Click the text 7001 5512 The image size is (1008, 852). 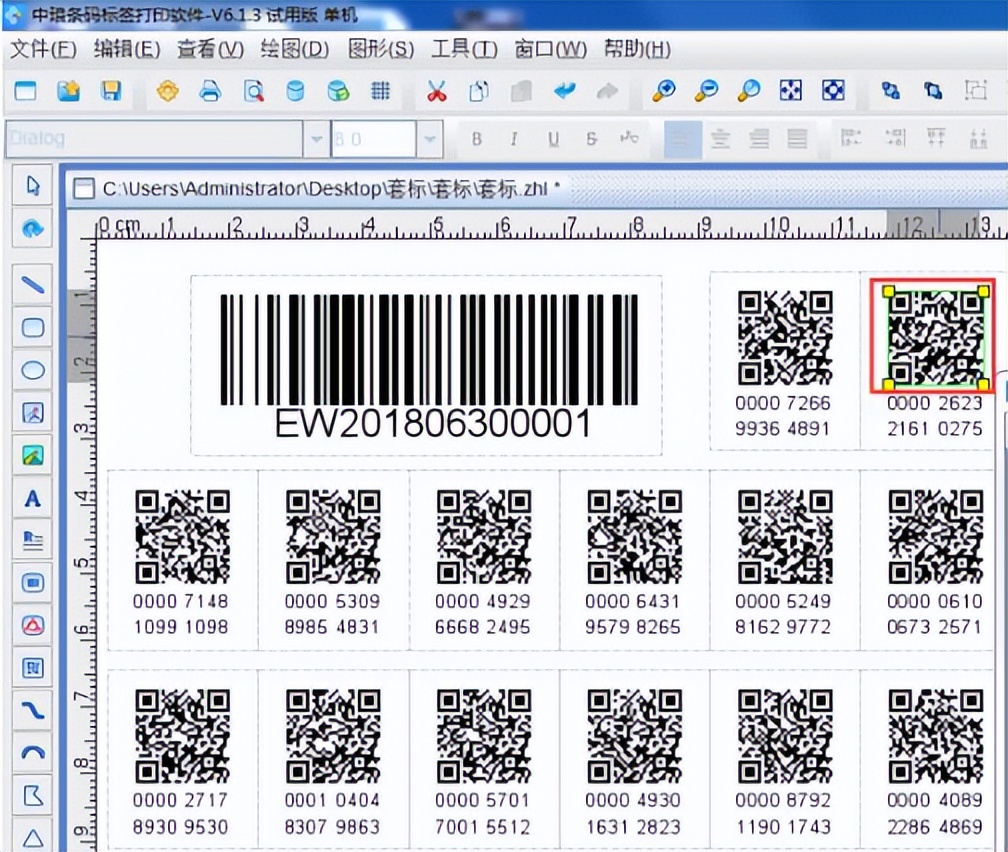pyautogui.click(x=483, y=826)
